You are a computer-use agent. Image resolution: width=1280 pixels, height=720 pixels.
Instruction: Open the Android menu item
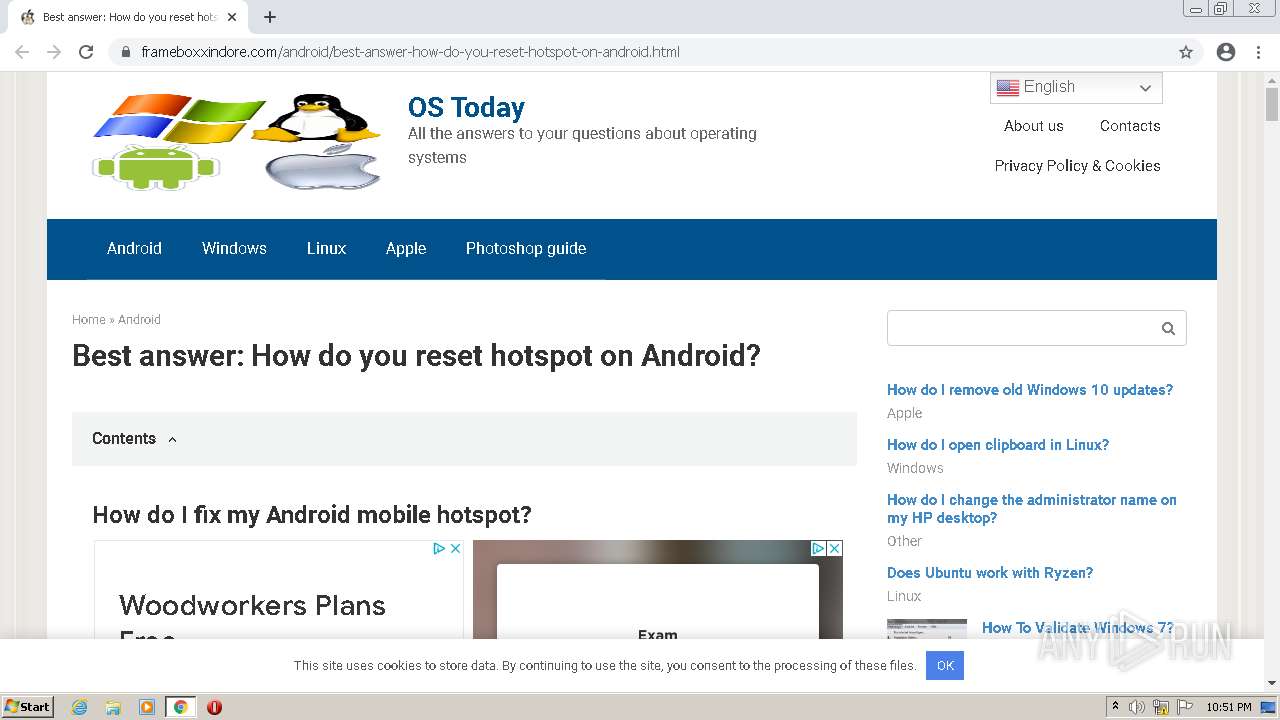coord(134,248)
